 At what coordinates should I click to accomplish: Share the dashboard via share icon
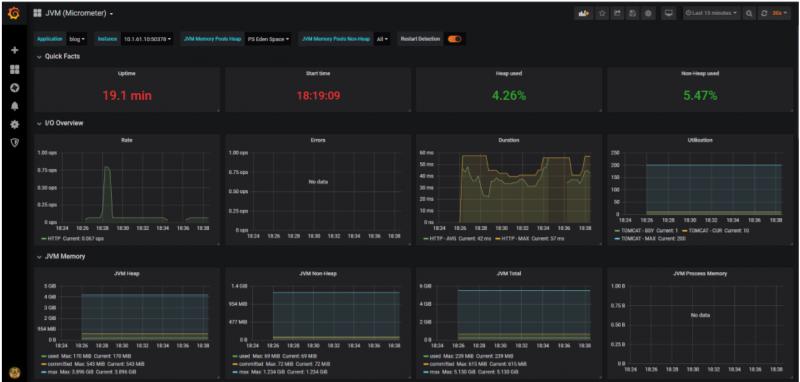pos(617,14)
